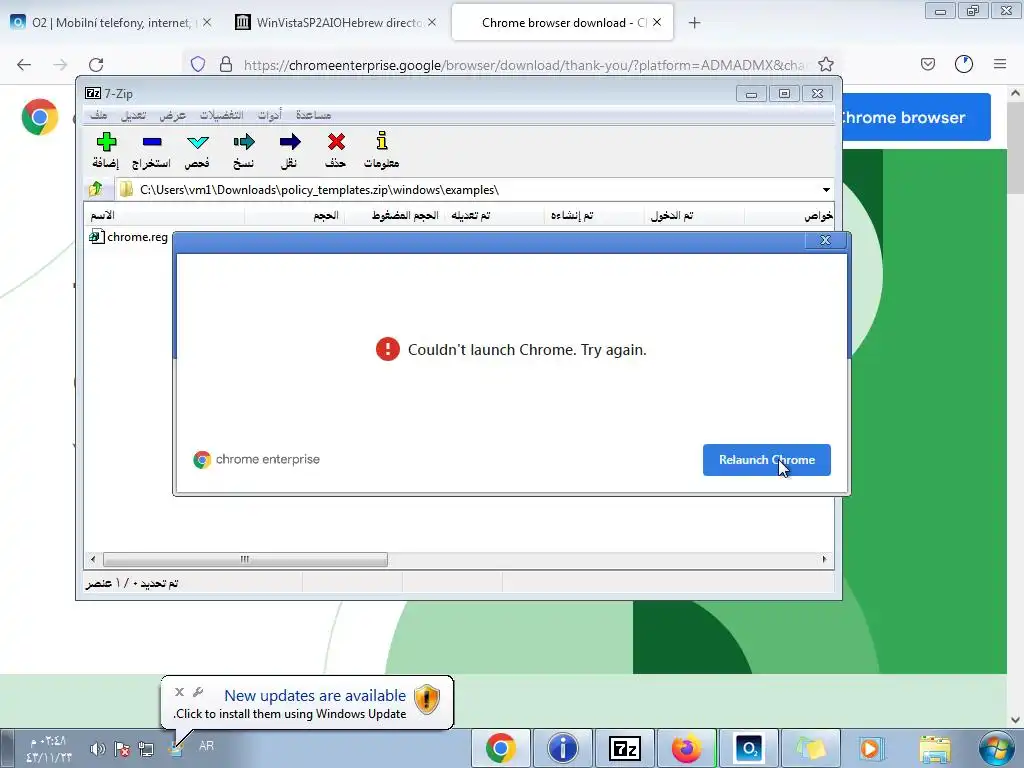Click the AR language indicator
The width and height of the screenshot is (1024, 768).
206,746
